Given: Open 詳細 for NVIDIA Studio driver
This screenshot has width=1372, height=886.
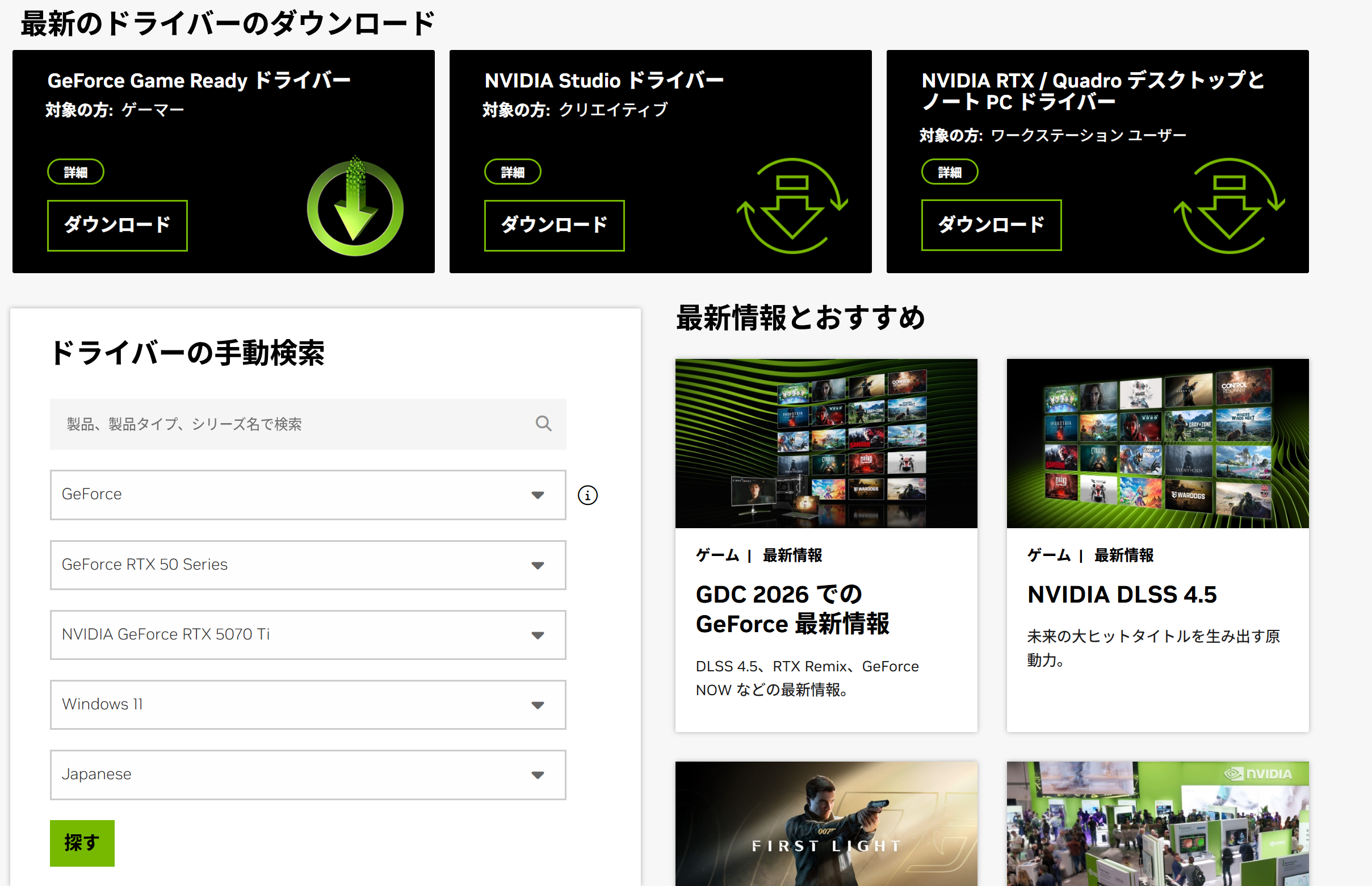Looking at the screenshot, I should (x=513, y=172).
